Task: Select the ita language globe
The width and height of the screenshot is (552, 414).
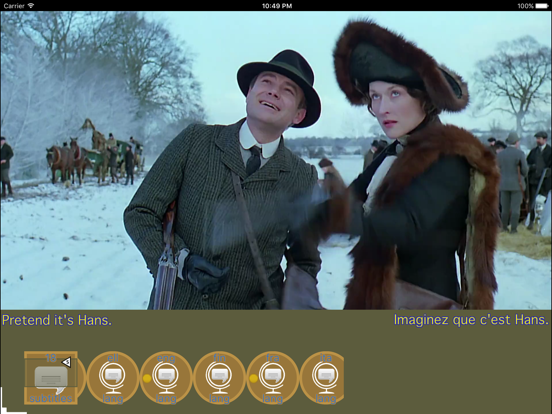Action: (x=322, y=378)
